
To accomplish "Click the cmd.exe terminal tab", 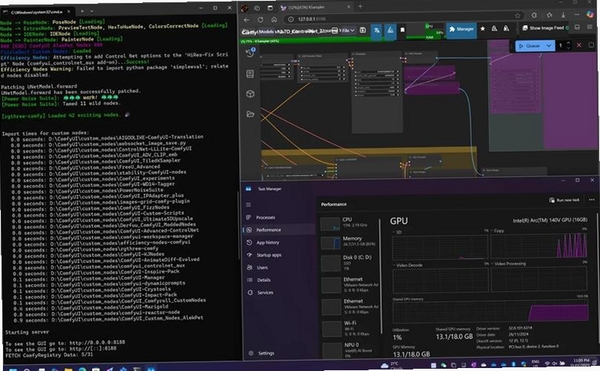I will tap(38, 12).
